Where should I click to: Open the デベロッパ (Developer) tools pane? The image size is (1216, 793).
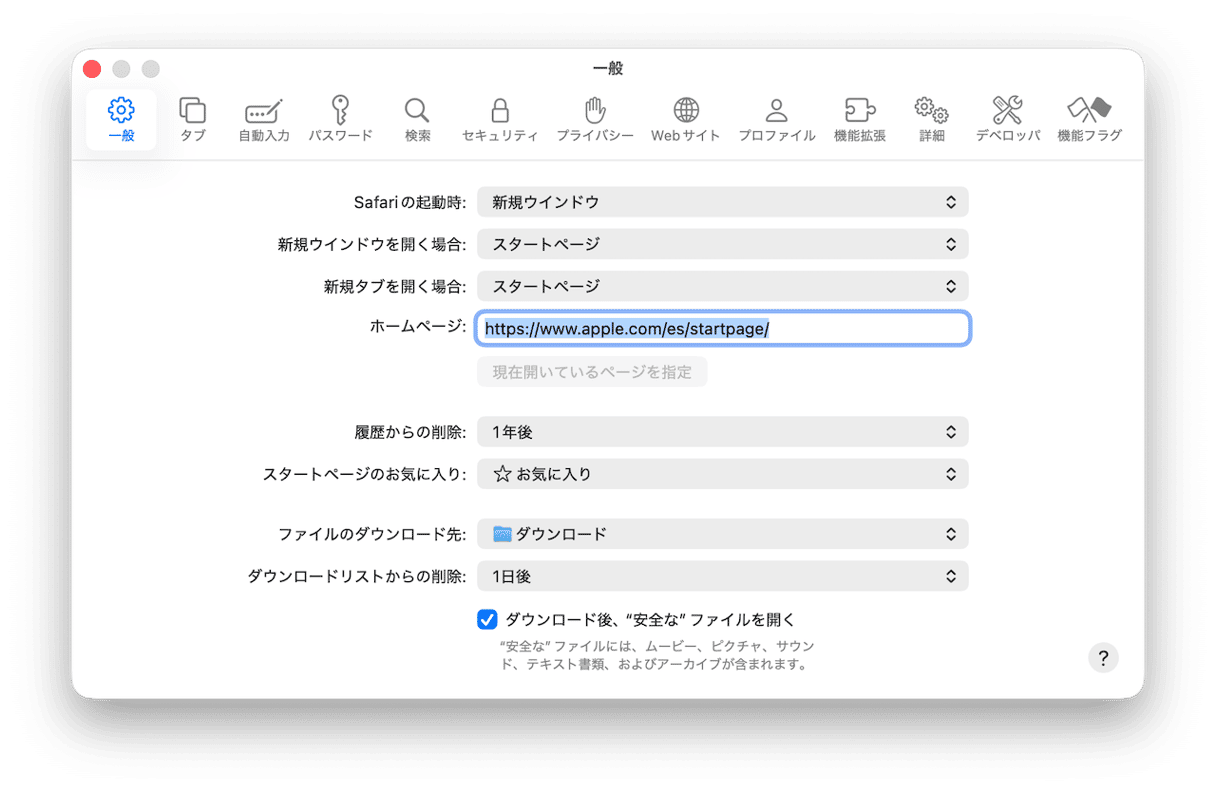coord(1008,120)
